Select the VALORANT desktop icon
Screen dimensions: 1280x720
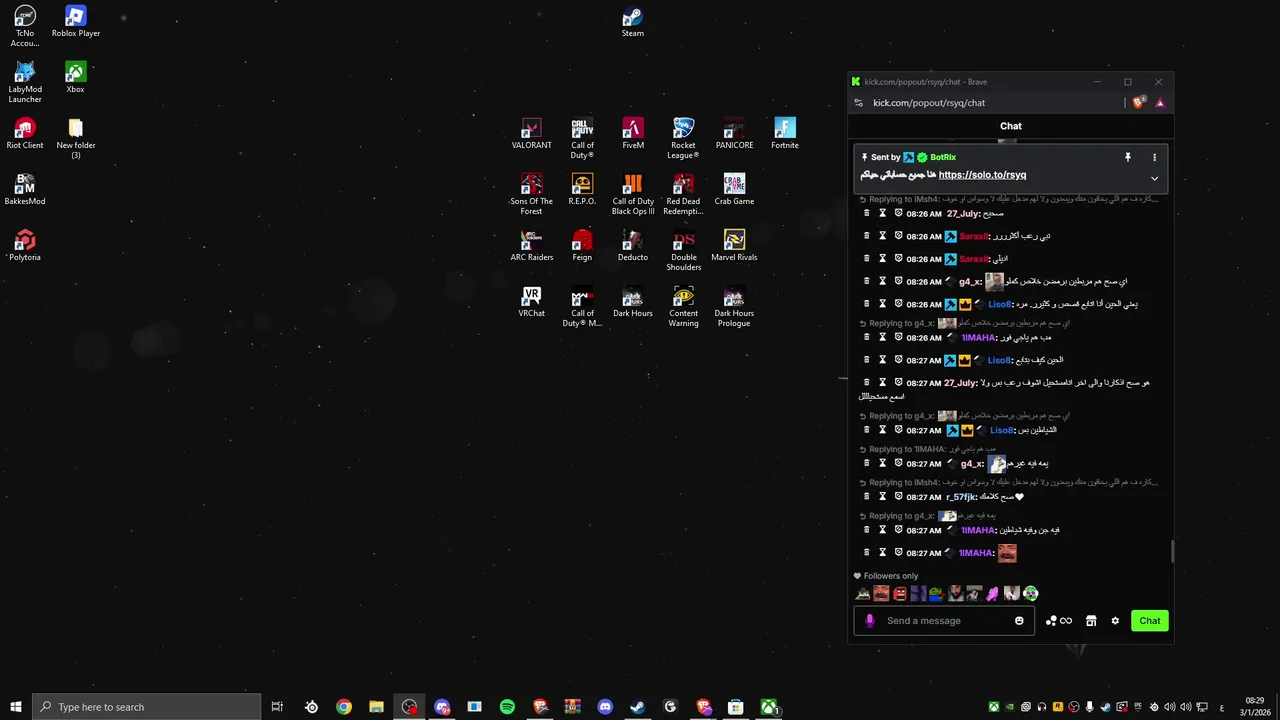click(x=531, y=134)
